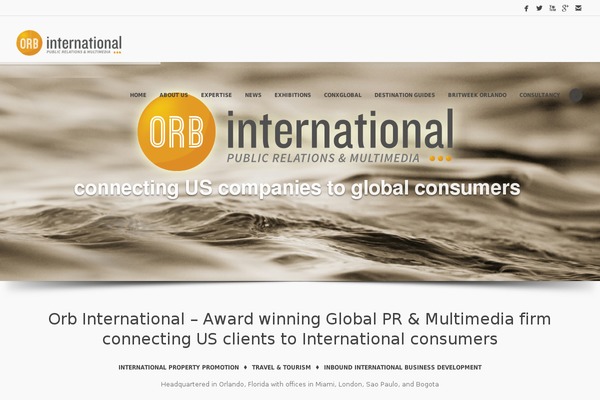Open the About Us menu item
Viewport: 600px width, 400px height.
pos(174,95)
